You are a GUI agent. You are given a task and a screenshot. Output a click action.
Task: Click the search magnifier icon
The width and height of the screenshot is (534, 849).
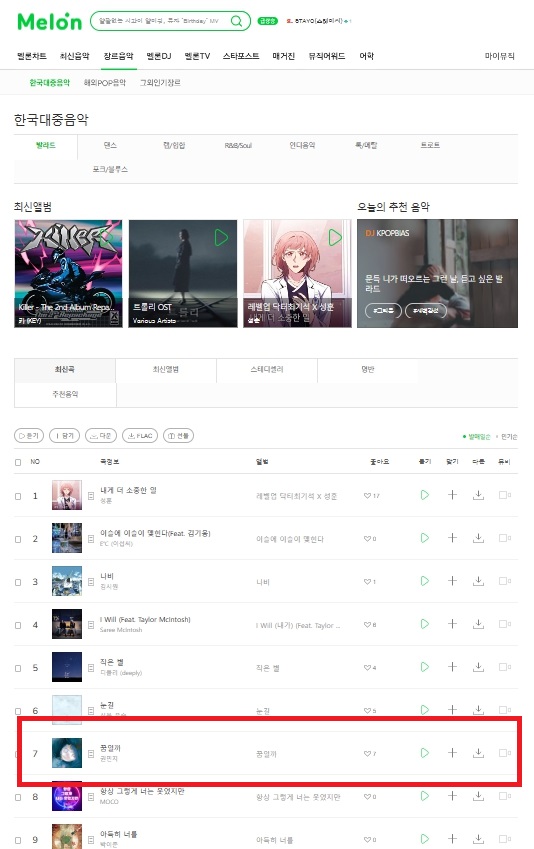(x=236, y=21)
